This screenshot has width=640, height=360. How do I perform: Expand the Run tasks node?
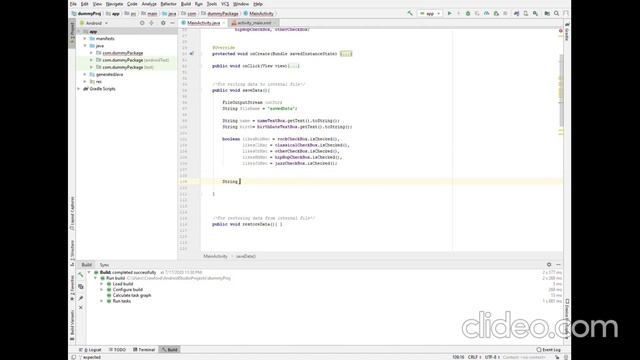coord(102,301)
